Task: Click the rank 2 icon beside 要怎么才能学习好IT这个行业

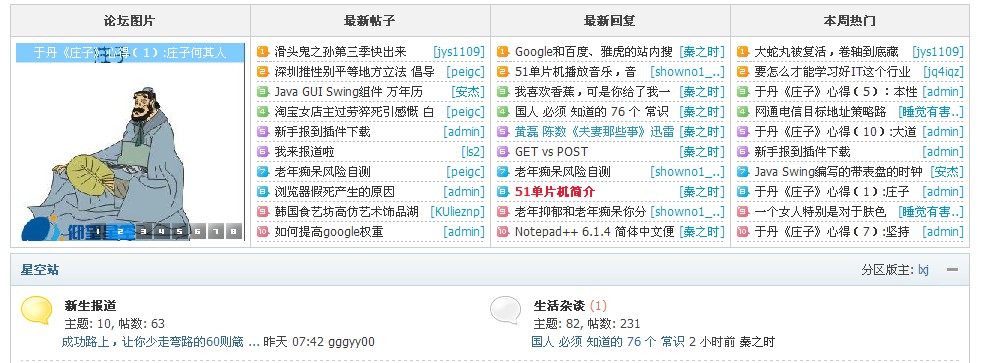Action: (743, 72)
